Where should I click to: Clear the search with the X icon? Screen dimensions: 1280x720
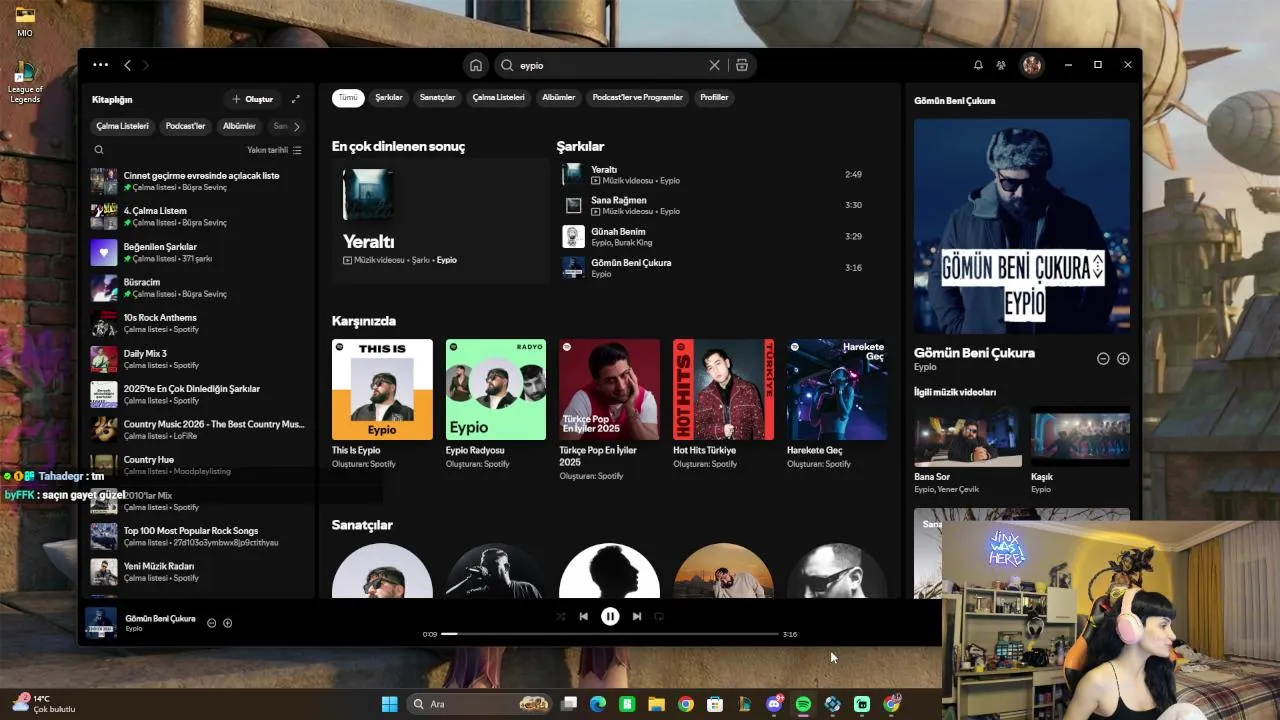[714, 65]
